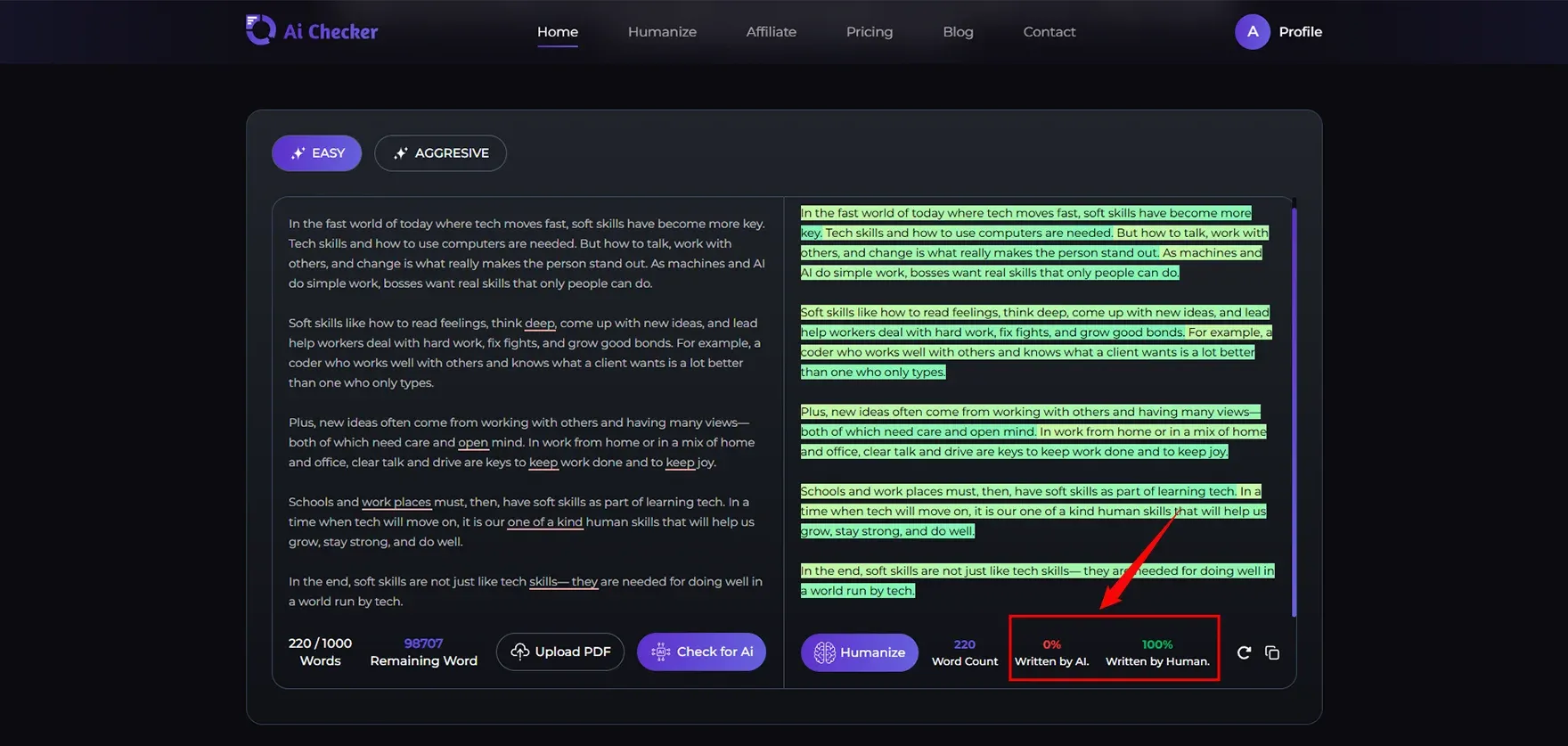
Task: Click the Upload PDF button
Action: tap(560, 652)
